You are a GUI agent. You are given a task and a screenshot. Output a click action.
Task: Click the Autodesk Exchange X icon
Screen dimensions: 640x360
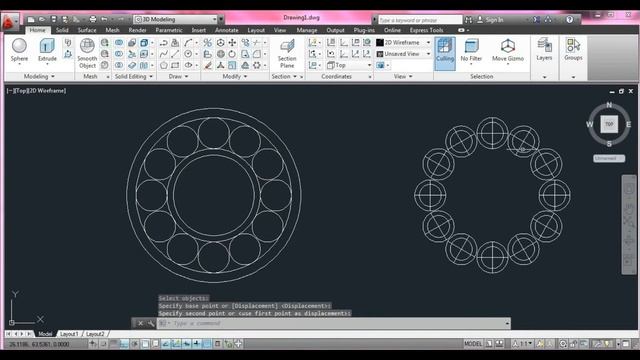tap(537, 20)
